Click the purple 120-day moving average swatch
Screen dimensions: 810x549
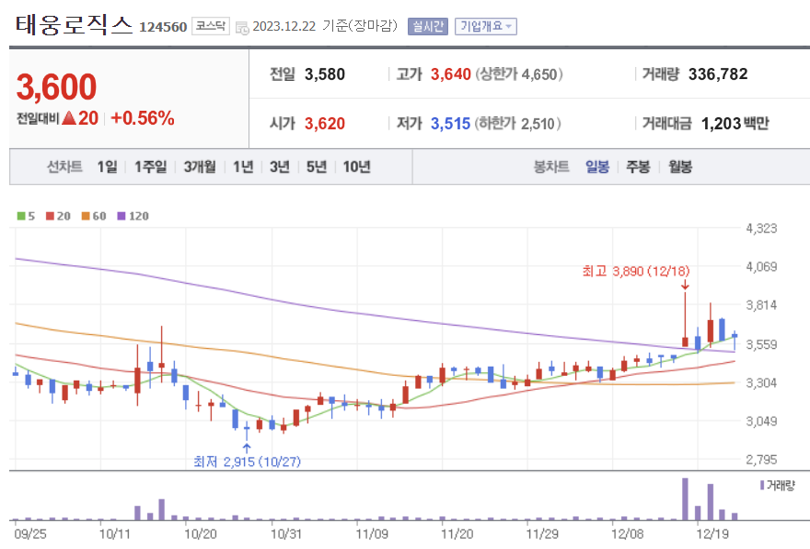click(x=121, y=216)
